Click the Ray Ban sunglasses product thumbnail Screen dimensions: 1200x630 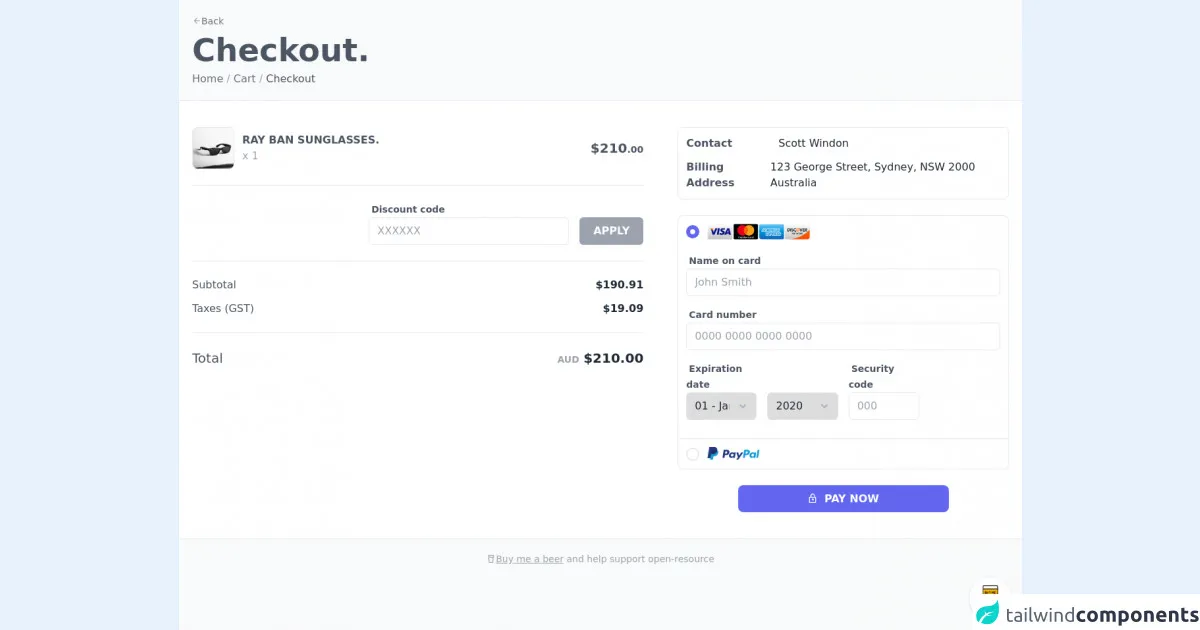click(x=213, y=148)
